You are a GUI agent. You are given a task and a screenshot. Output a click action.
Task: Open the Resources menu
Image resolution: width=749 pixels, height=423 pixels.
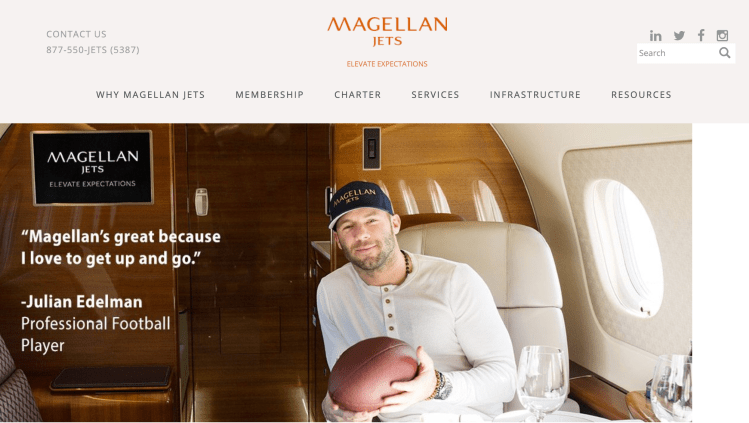(x=641, y=95)
